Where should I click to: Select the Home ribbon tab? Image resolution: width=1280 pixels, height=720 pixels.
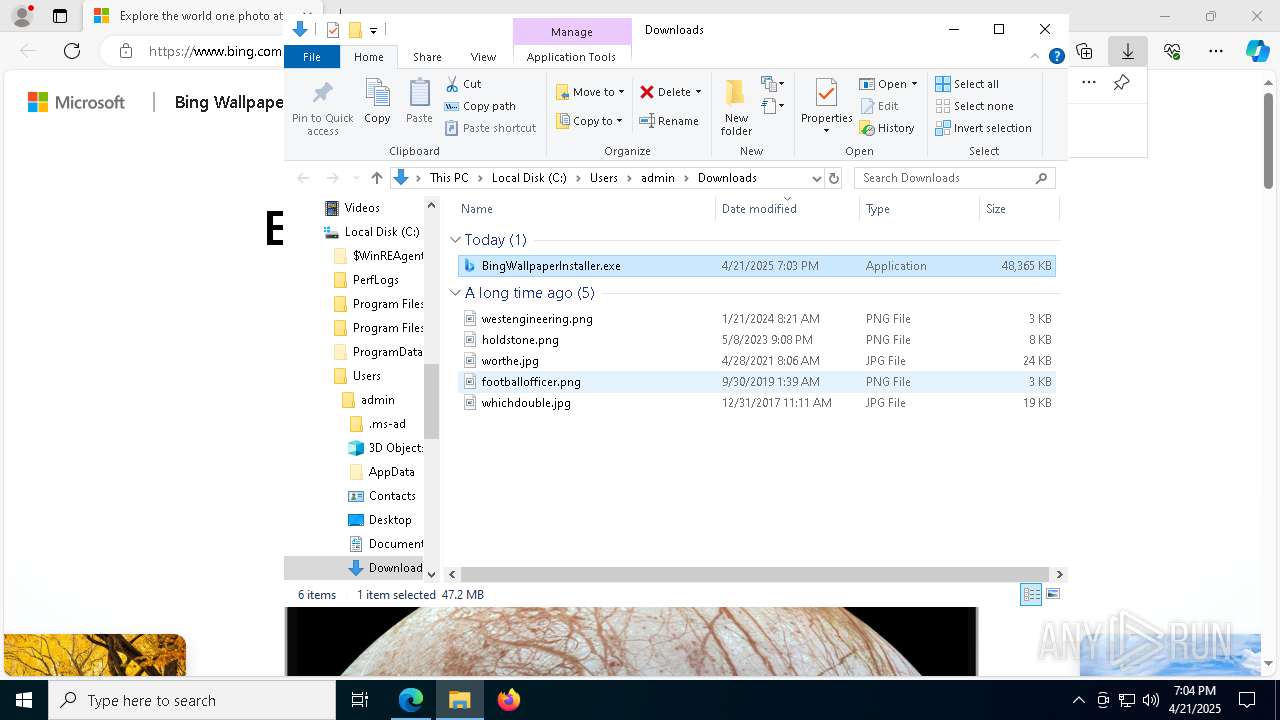coord(368,57)
